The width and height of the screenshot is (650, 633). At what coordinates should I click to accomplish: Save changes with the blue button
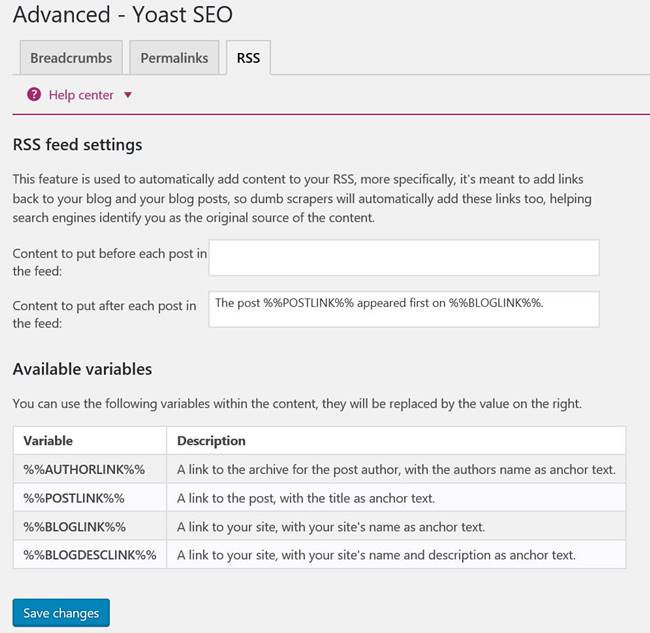(x=61, y=613)
